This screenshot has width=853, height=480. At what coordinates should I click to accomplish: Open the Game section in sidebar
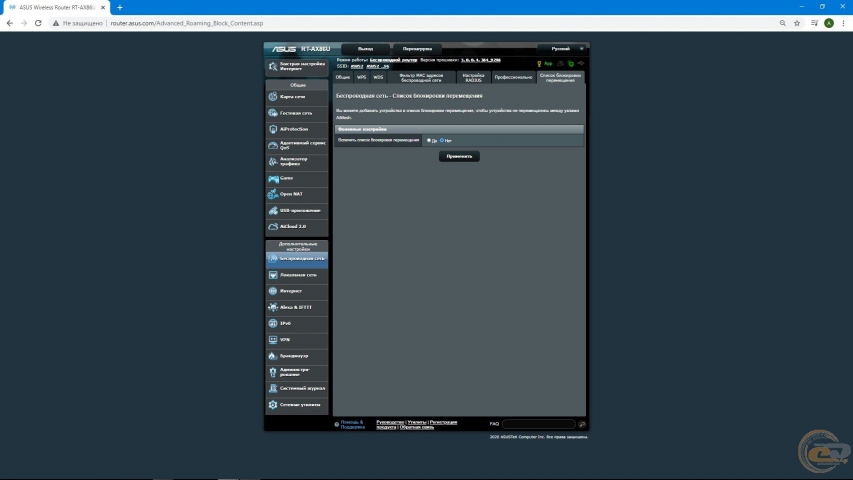pos(296,178)
